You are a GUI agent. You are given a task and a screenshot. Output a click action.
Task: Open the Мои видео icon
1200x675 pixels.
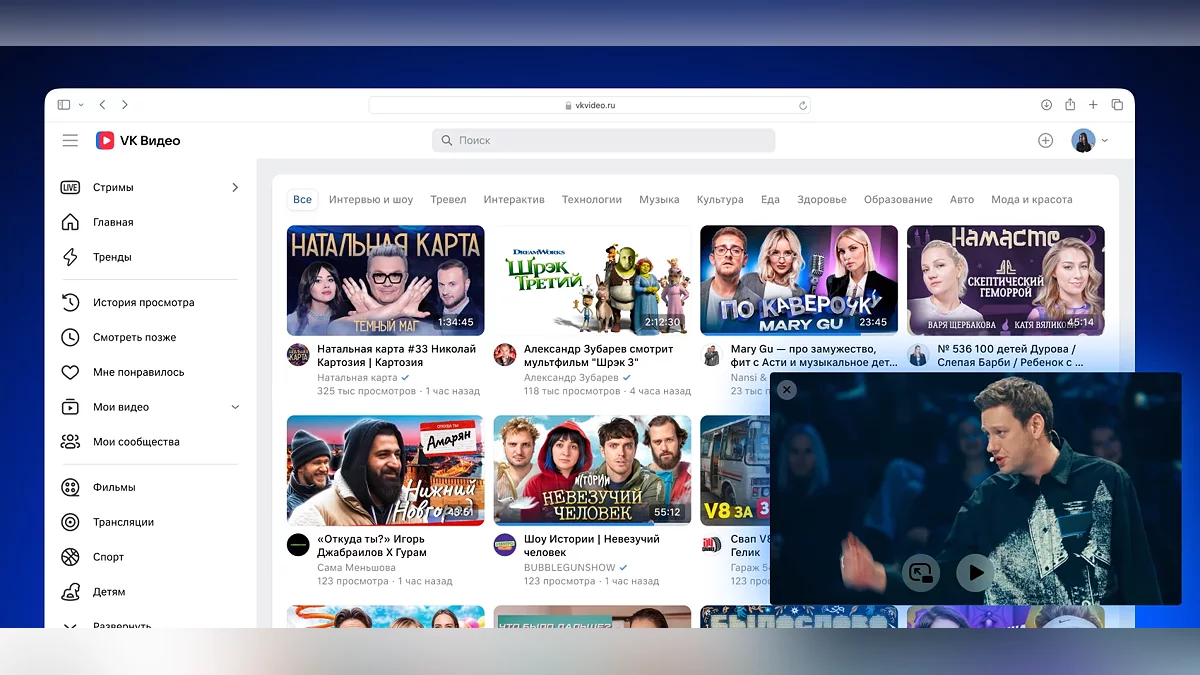click(70, 407)
